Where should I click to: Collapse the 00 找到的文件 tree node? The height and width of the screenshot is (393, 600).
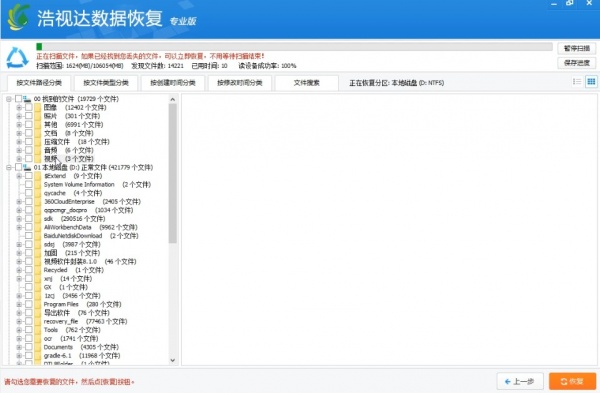pos(8,99)
